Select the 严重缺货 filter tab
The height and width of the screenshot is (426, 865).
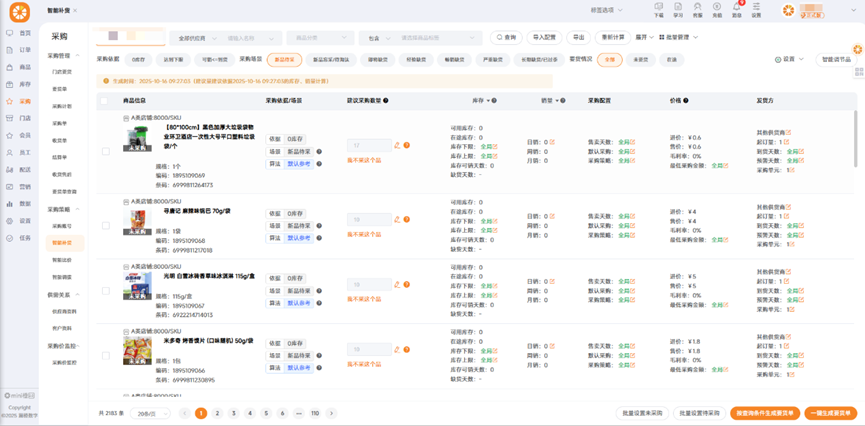pyautogui.click(x=491, y=60)
